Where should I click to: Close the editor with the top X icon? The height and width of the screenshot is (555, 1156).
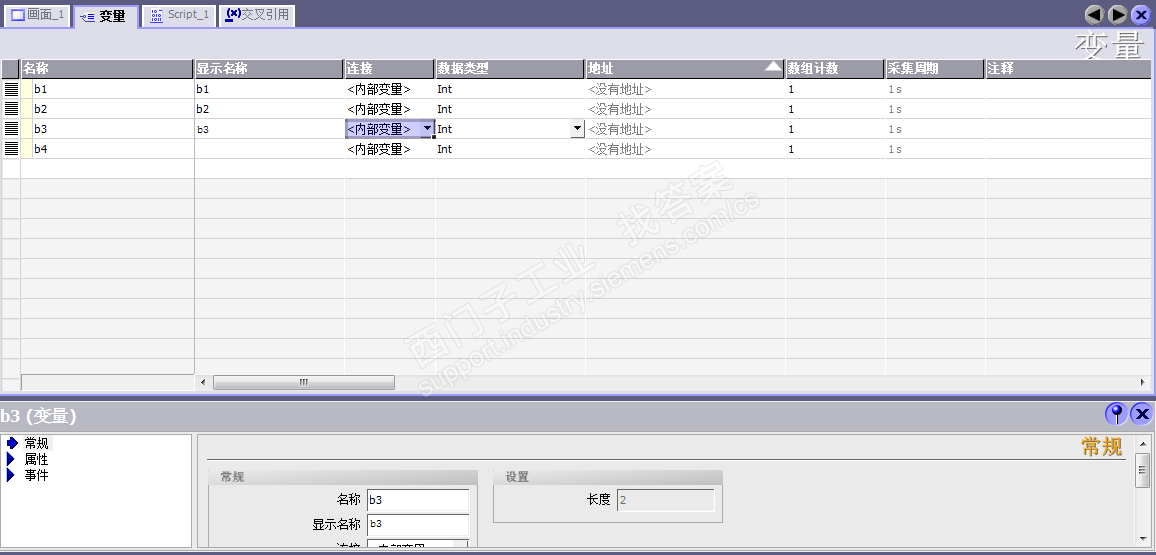[1141, 15]
